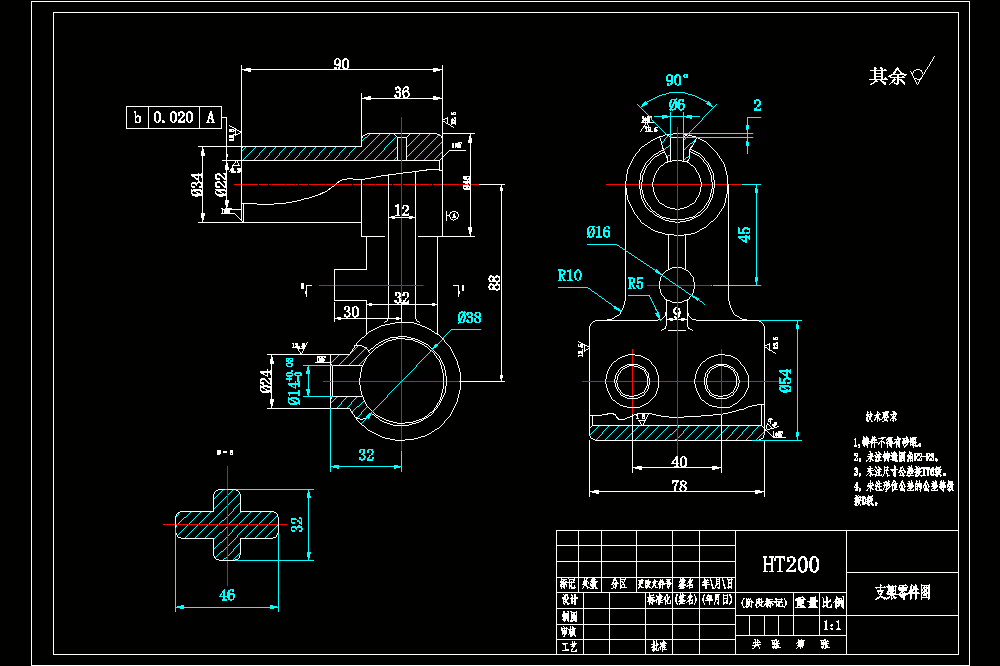
Task: Pick the Ø14 toleranced dimension text
Action: pyautogui.click(x=293, y=381)
